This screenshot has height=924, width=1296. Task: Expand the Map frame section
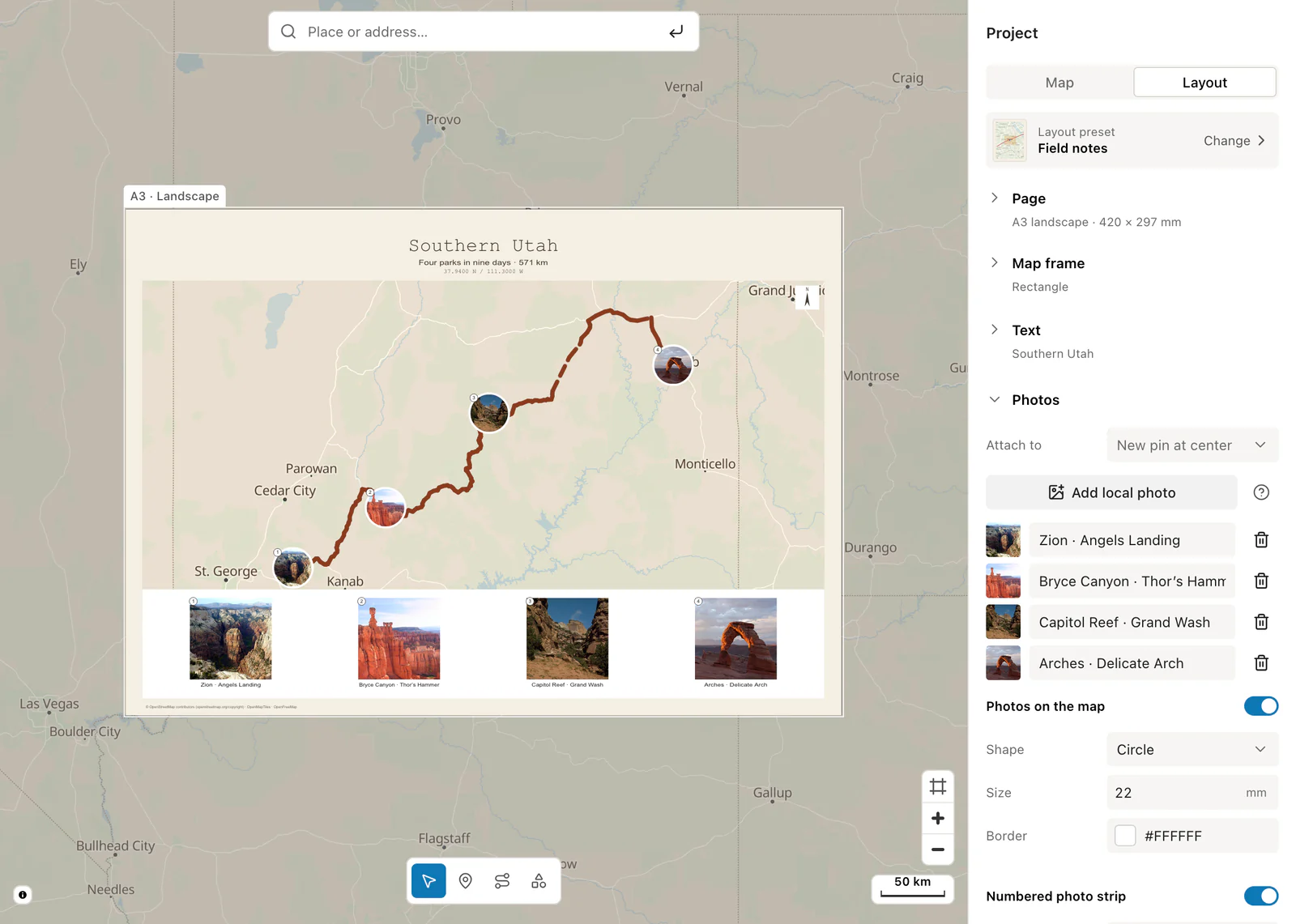point(995,263)
